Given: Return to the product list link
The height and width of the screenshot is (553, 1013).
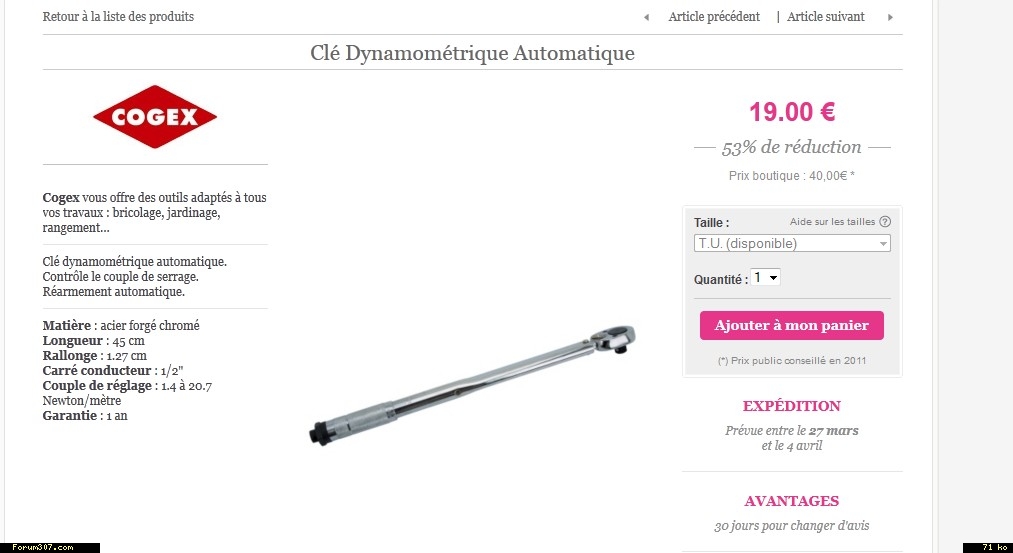Looking at the screenshot, I should [118, 17].
